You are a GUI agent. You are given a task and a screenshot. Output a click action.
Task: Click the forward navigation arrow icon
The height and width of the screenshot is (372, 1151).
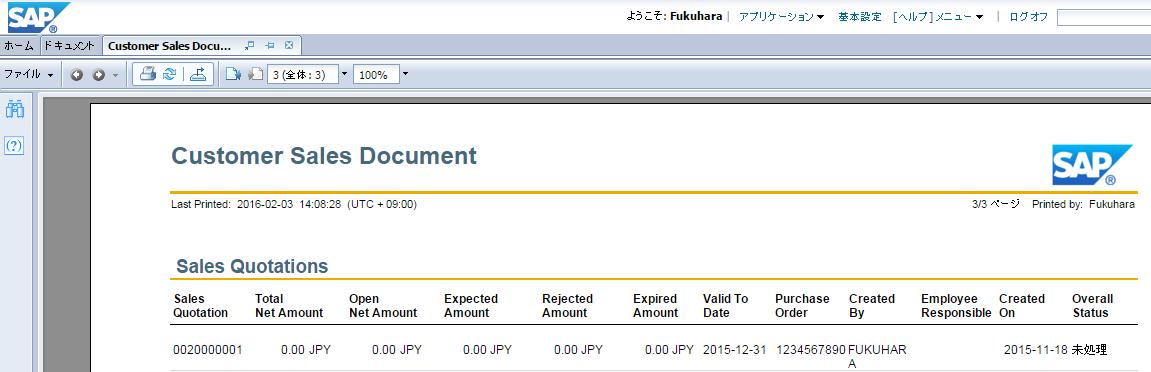[98, 75]
